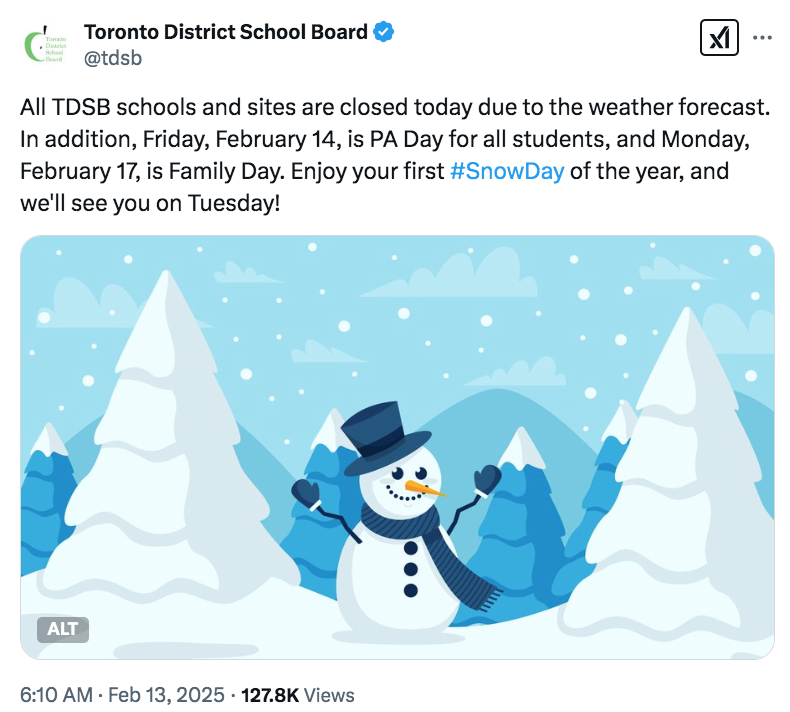The width and height of the screenshot is (790, 712).
Task: Show image description via ALT badge
Action: tap(63, 629)
